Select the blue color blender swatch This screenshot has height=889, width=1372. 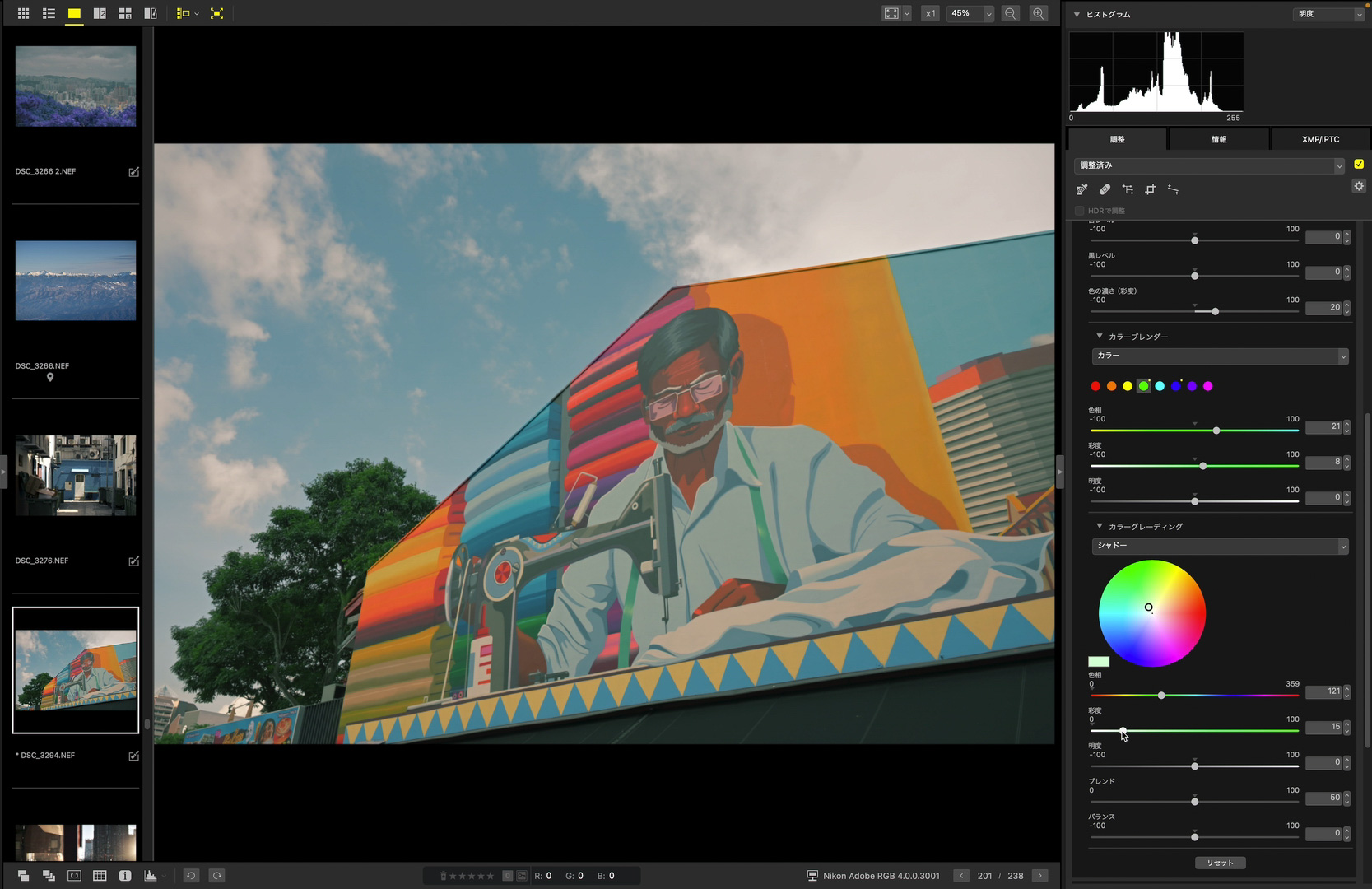pyautogui.click(x=1176, y=386)
